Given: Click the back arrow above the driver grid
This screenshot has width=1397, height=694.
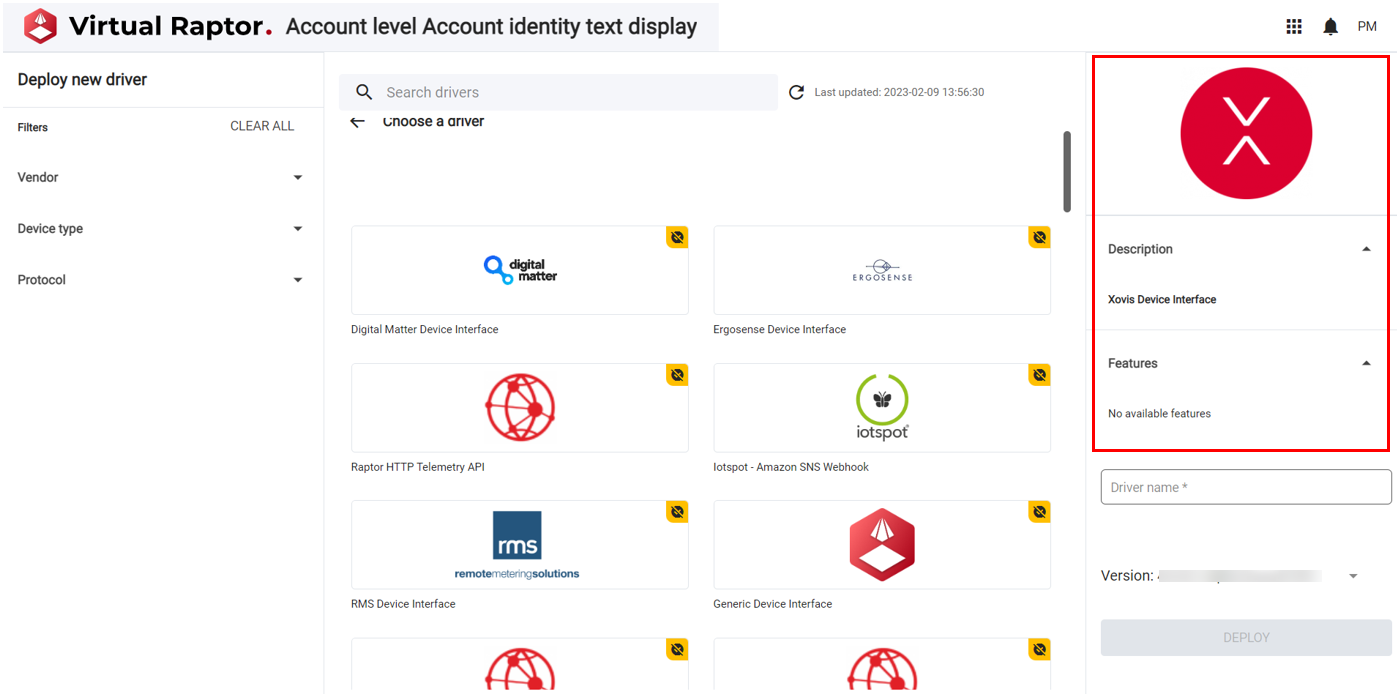Looking at the screenshot, I should click(359, 120).
